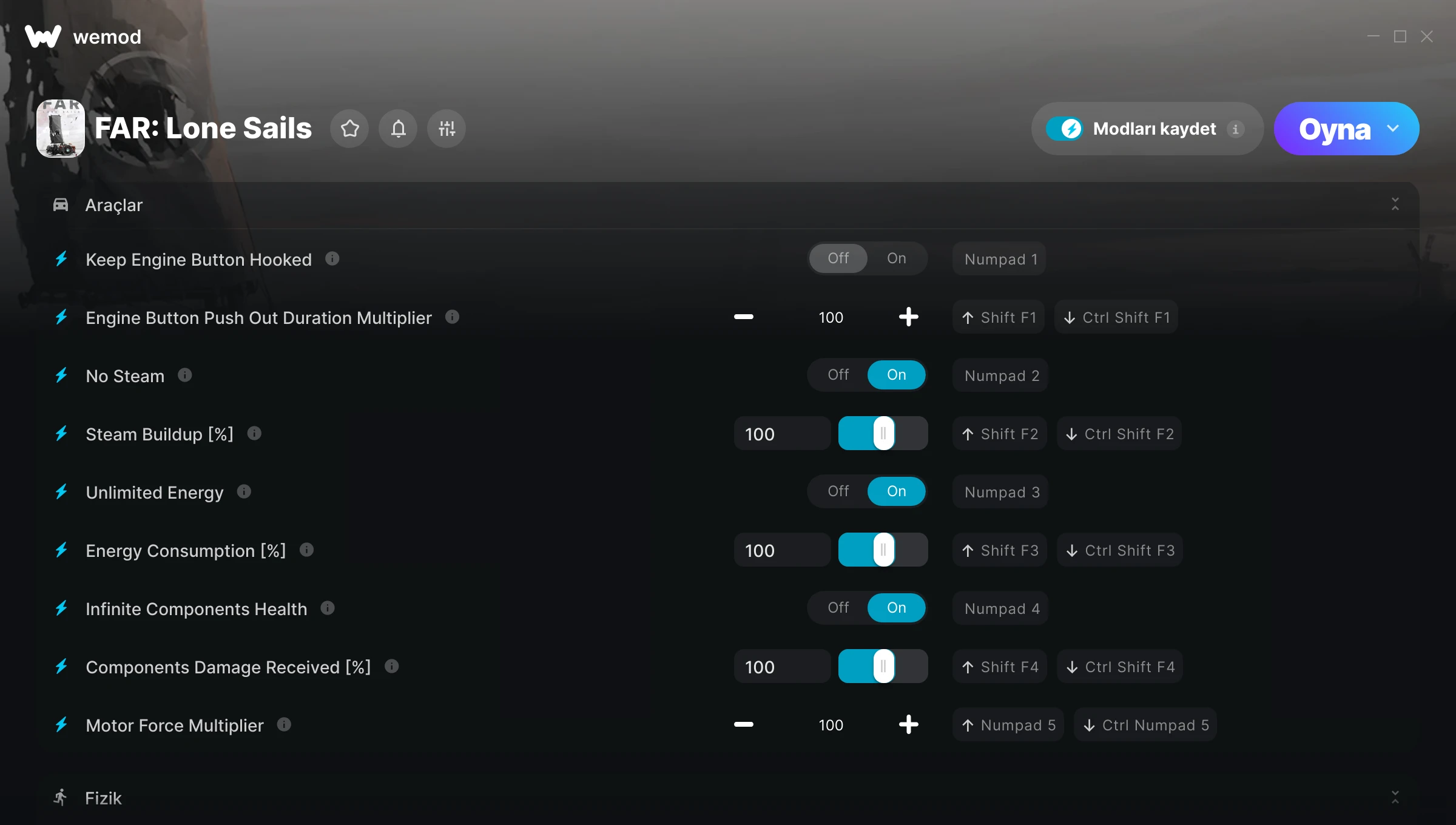
Task: Add FAR: Lone Sails to favorites star
Action: coord(349,129)
